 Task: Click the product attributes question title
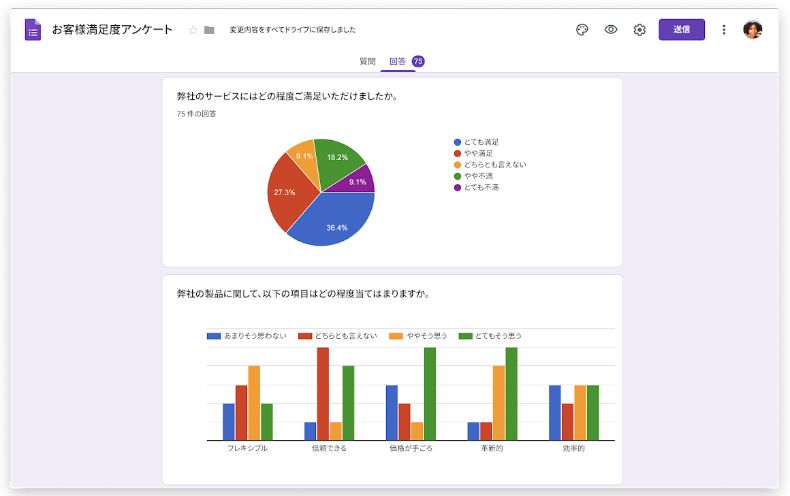point(303,294)
